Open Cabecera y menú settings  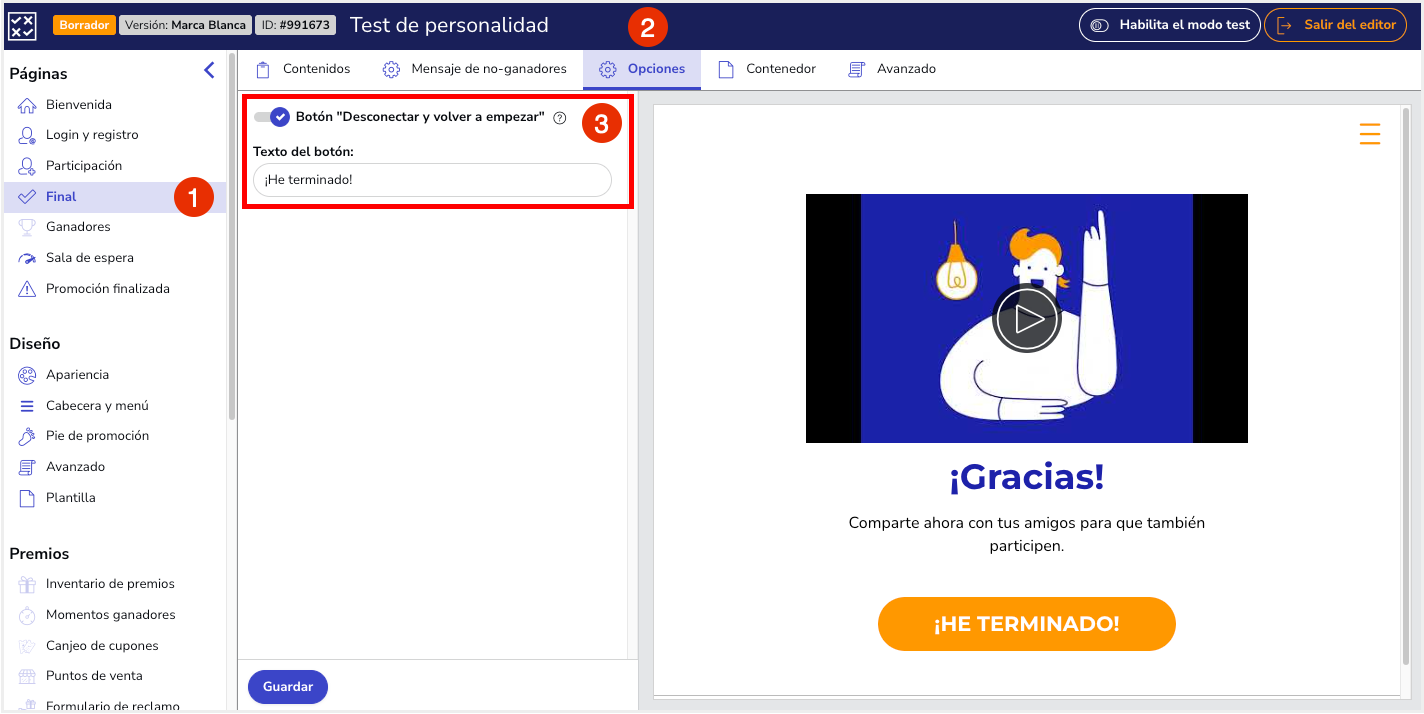pyautogui.click(x=97, y=406)
